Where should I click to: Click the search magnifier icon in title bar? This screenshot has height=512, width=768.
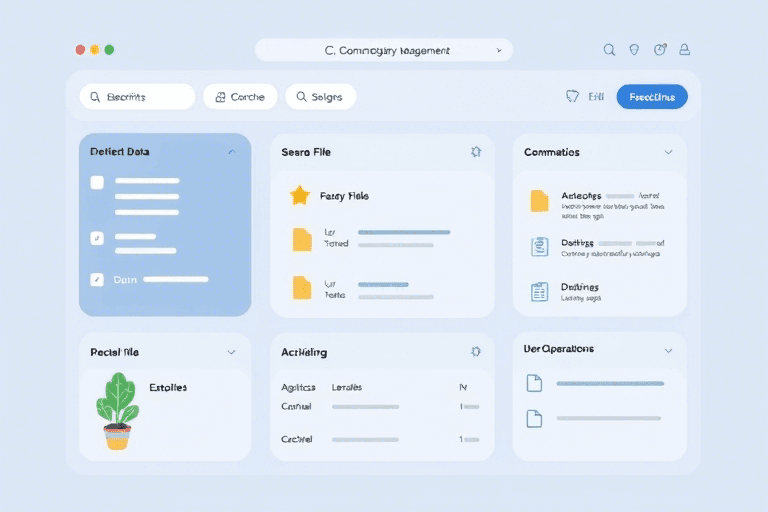click(x=609, y=49)
